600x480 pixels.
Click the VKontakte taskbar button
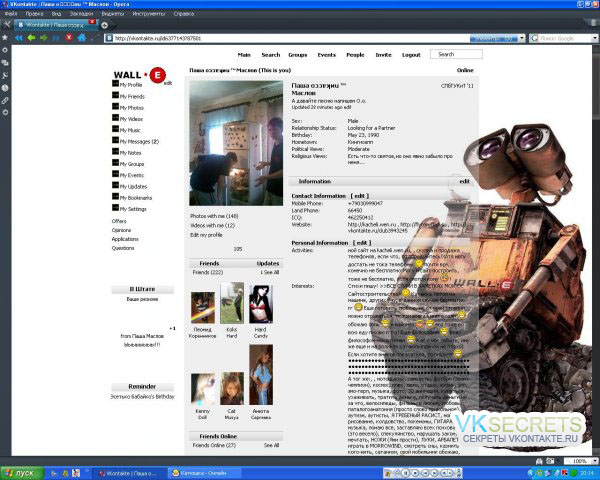coord(130,473)
